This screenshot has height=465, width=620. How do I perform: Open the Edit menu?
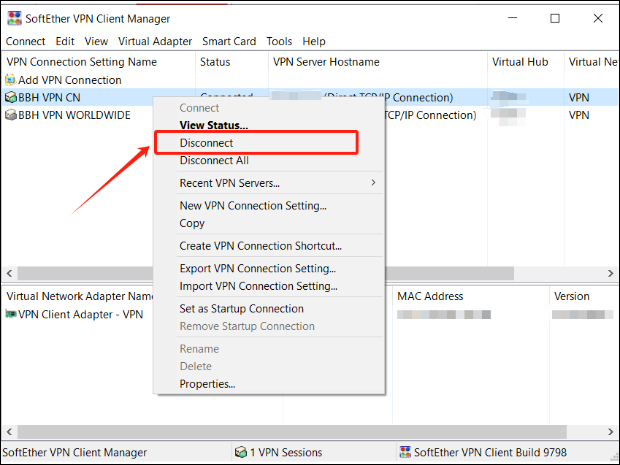(x=65, y=41)
